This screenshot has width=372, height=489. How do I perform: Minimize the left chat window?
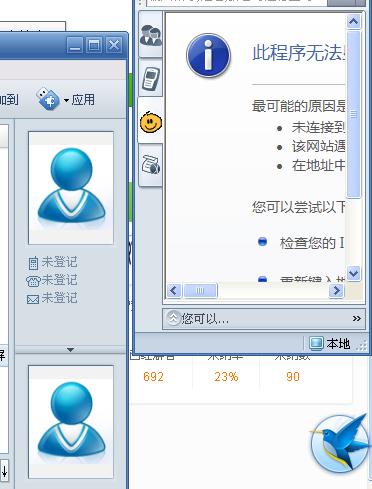tap(75, 45)
